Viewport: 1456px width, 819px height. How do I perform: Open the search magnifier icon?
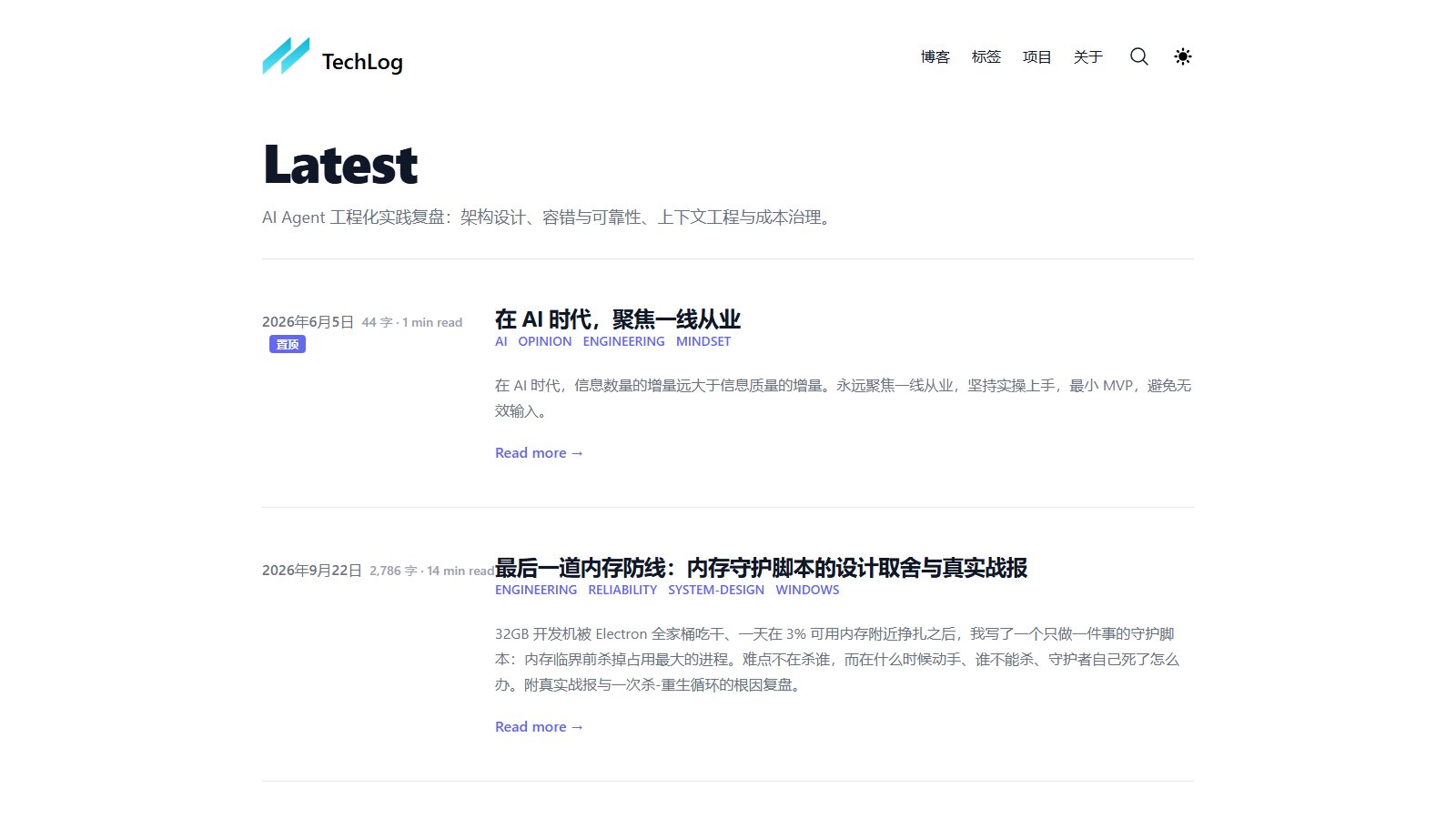pos(1139,56)
